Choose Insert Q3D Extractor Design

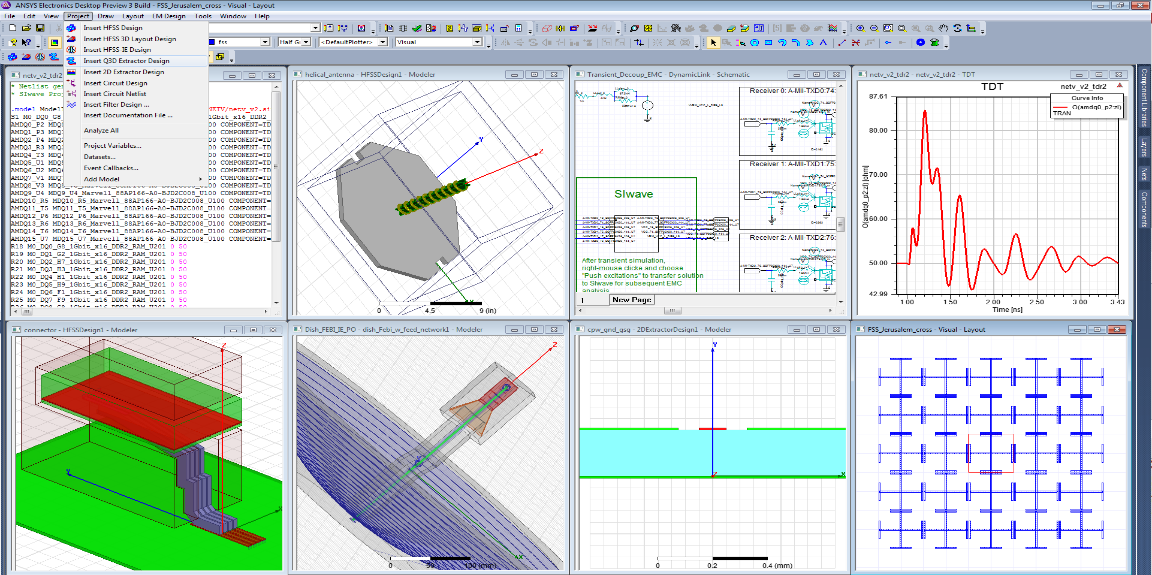[125, 61]
